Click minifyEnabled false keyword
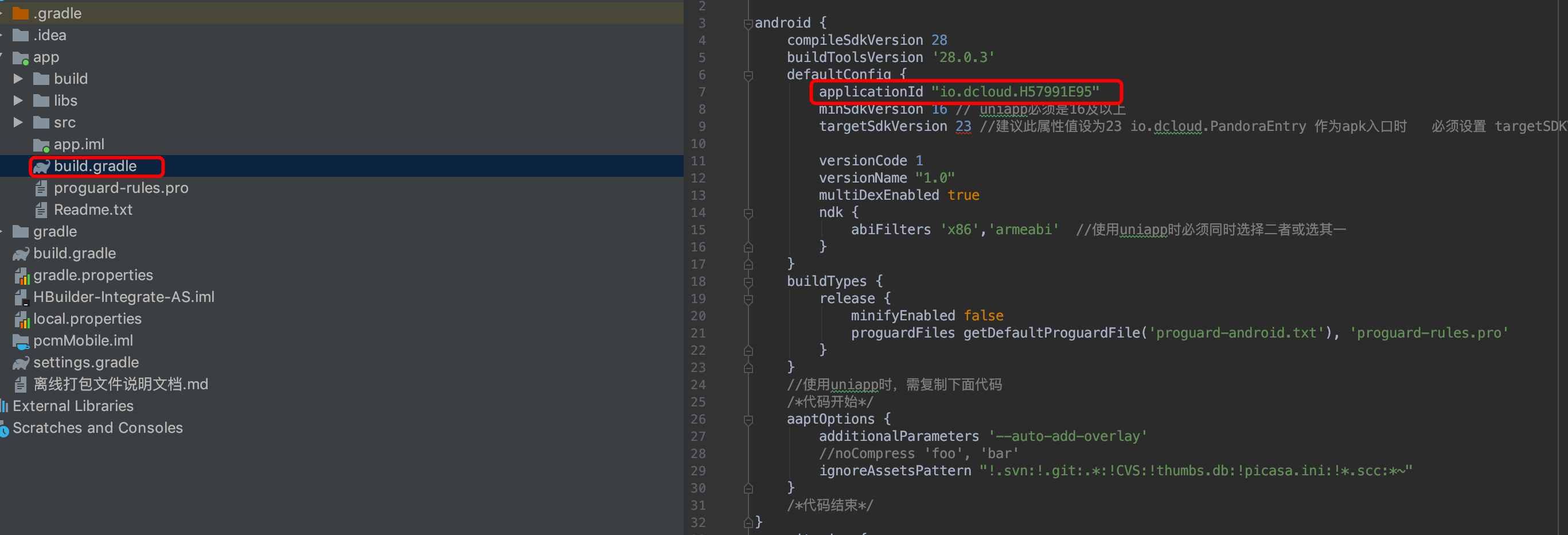 983,316
